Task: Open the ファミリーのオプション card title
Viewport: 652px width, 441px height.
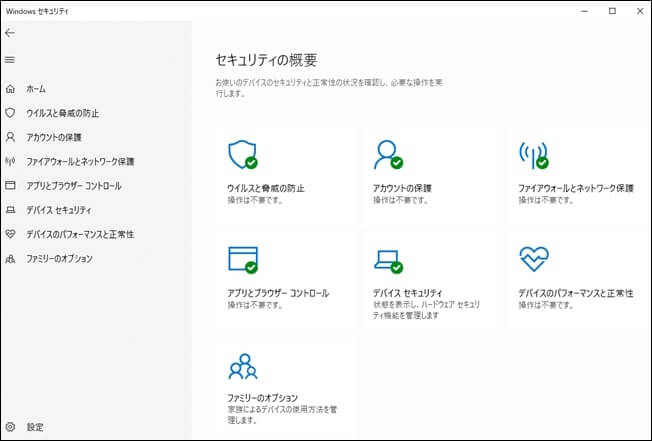Action: pos(262,397)
